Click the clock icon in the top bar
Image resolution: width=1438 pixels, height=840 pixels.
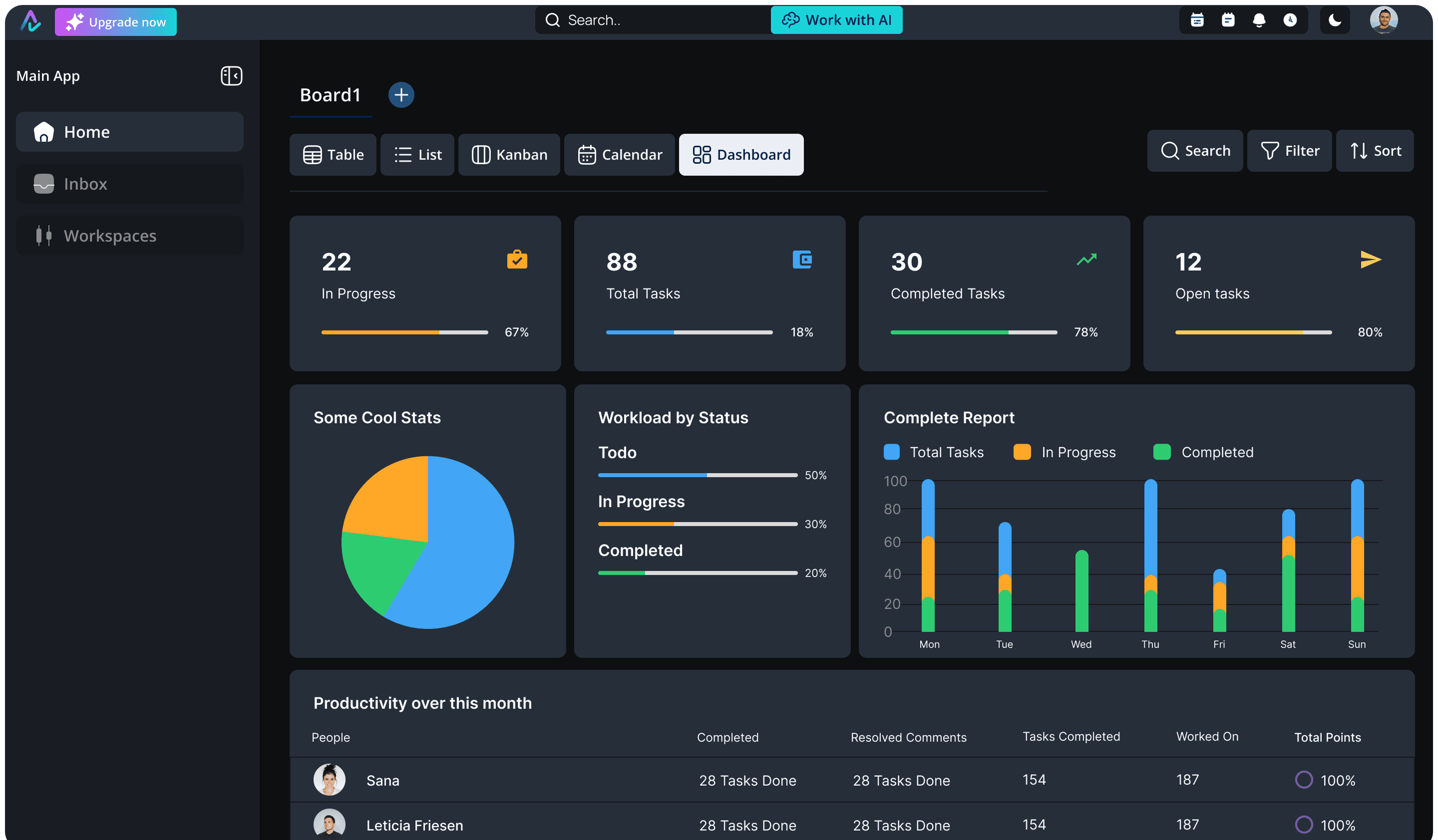1291,20
